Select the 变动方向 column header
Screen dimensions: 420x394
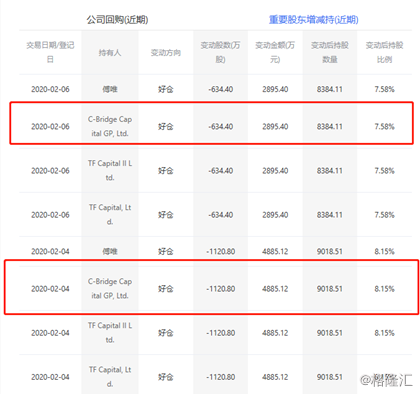pos(166,52)
